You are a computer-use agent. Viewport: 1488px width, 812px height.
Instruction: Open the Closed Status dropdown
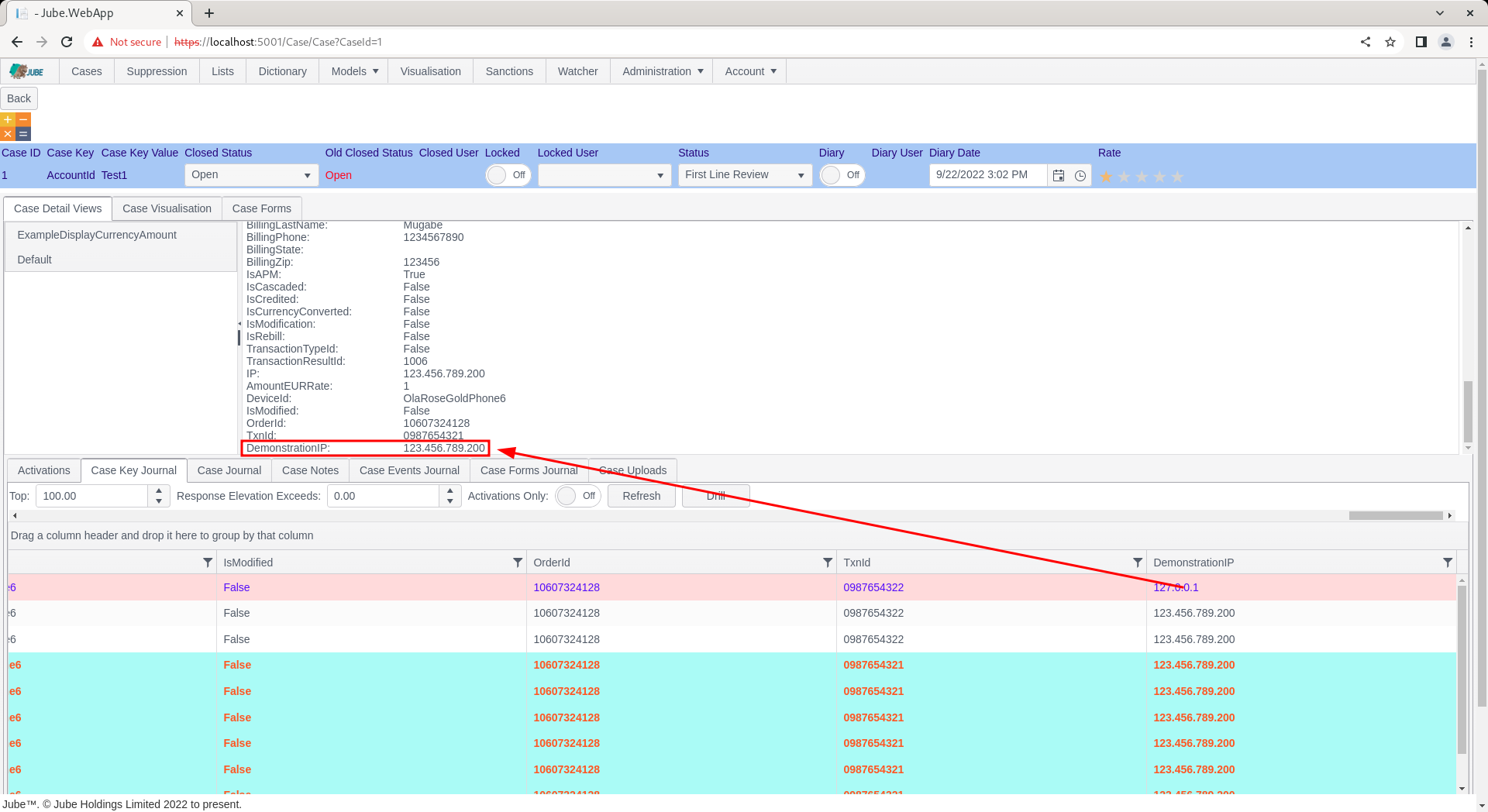tap(251, 175)
